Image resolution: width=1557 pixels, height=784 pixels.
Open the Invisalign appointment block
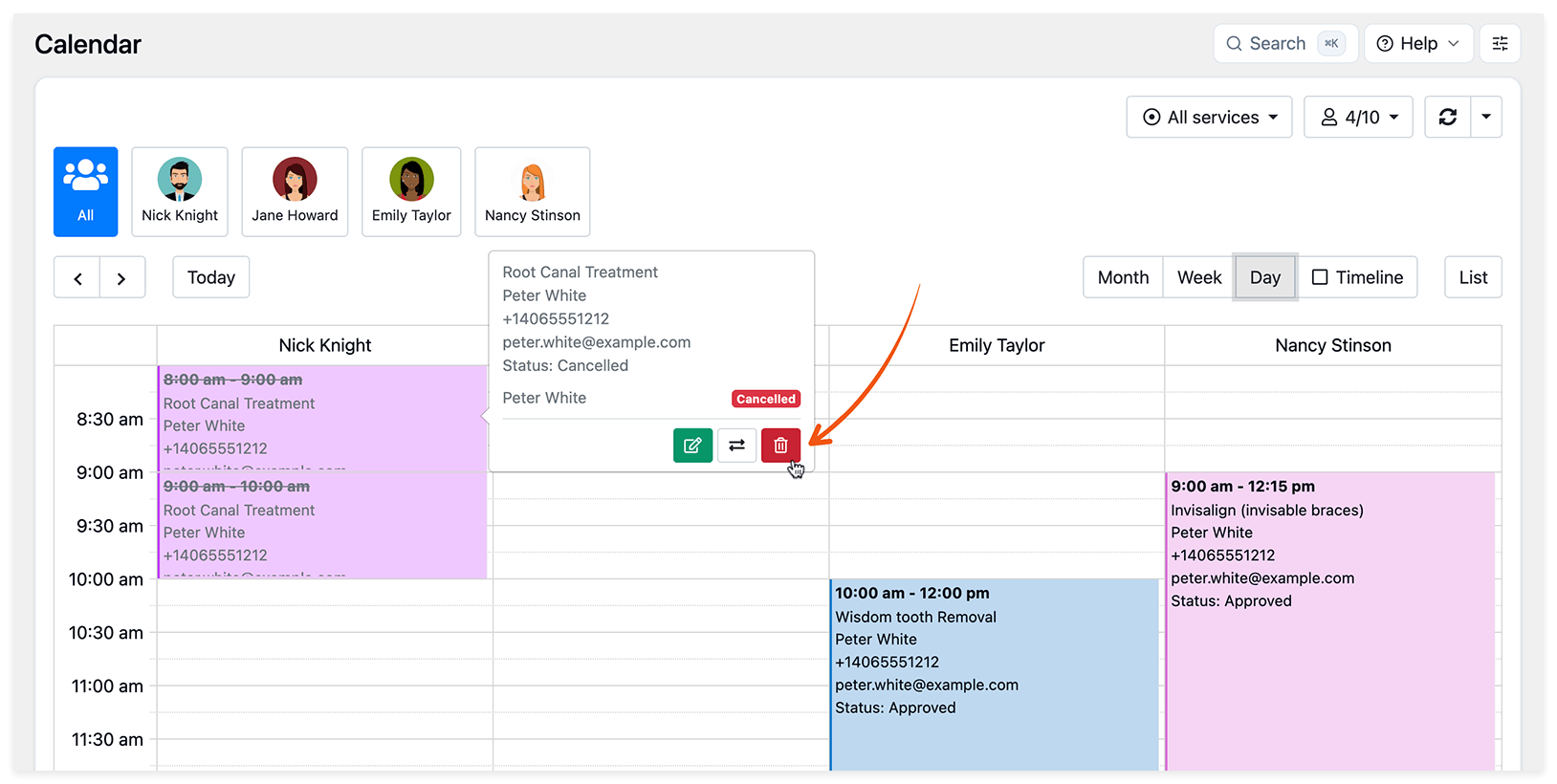click(x=1330, y=621)
